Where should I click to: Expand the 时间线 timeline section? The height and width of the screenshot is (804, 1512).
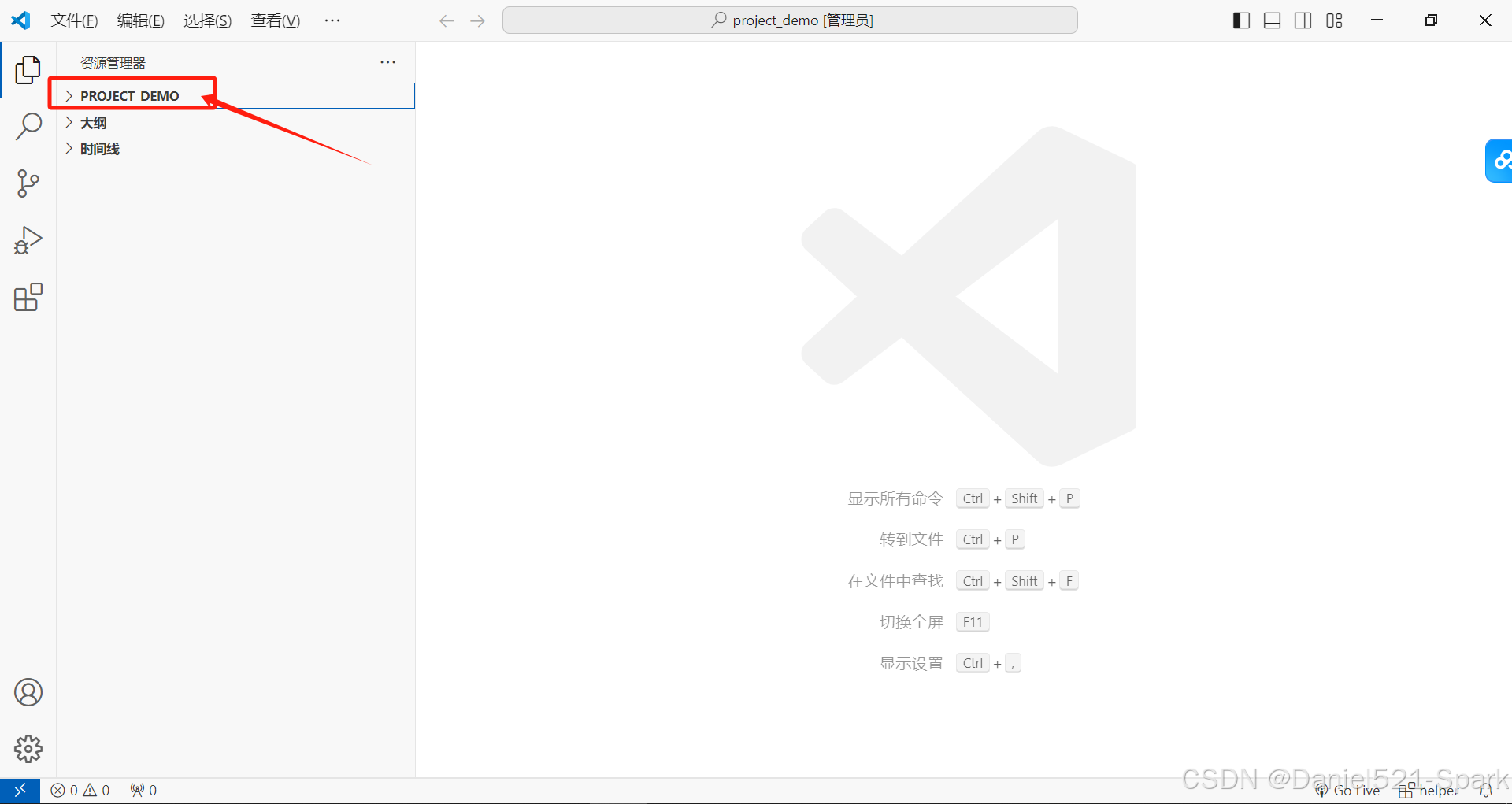(x=235, y=149)
